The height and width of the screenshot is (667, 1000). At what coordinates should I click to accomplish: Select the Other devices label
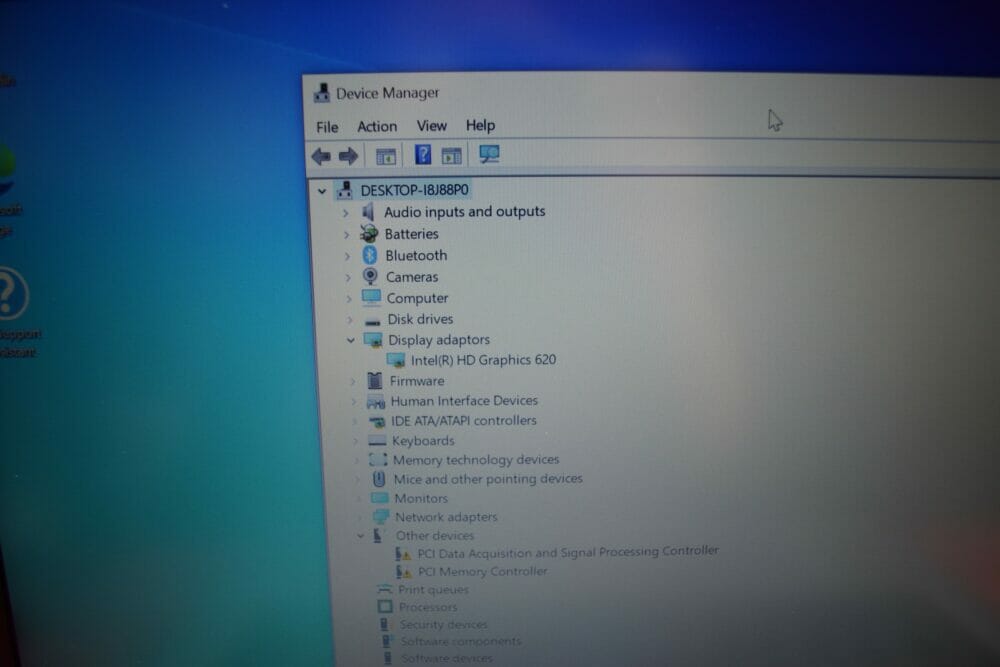pyautogui.click(x=435, y=535)
